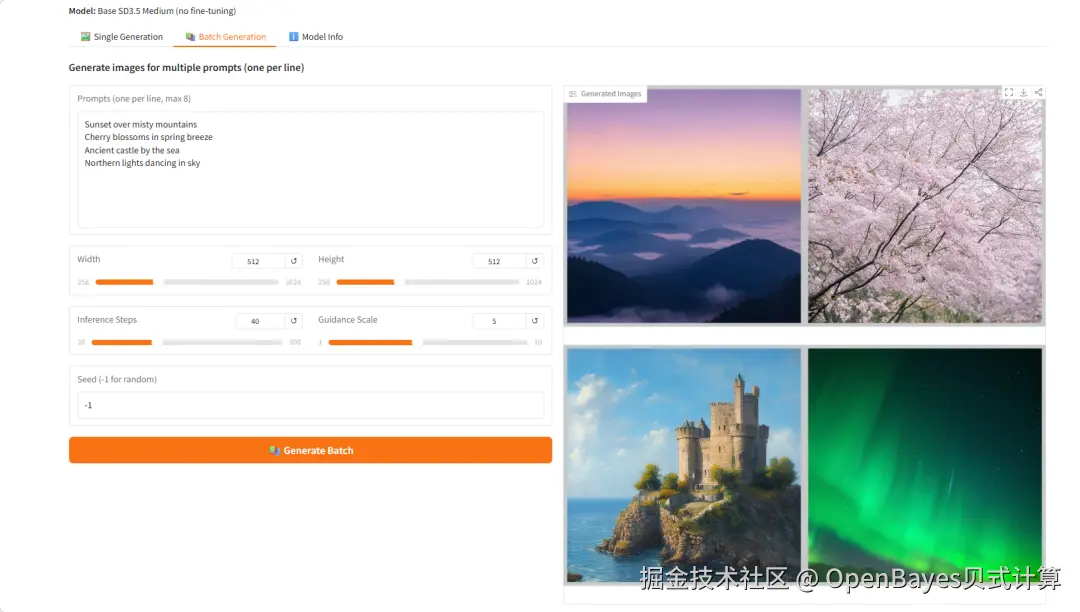Open the misty mountain sunset thumbnail
This screenshot has width=1080, height=612.
tap(684, 206)
